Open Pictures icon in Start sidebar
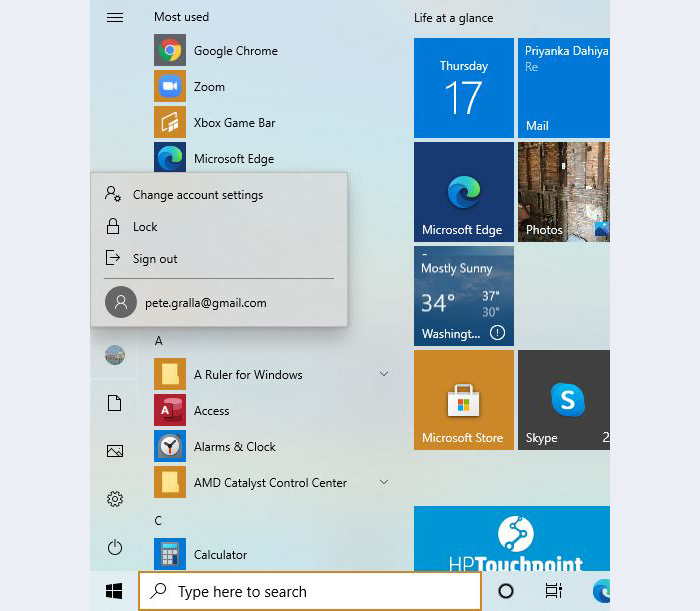This screenshot has width=700, height=611. [115, 451]
